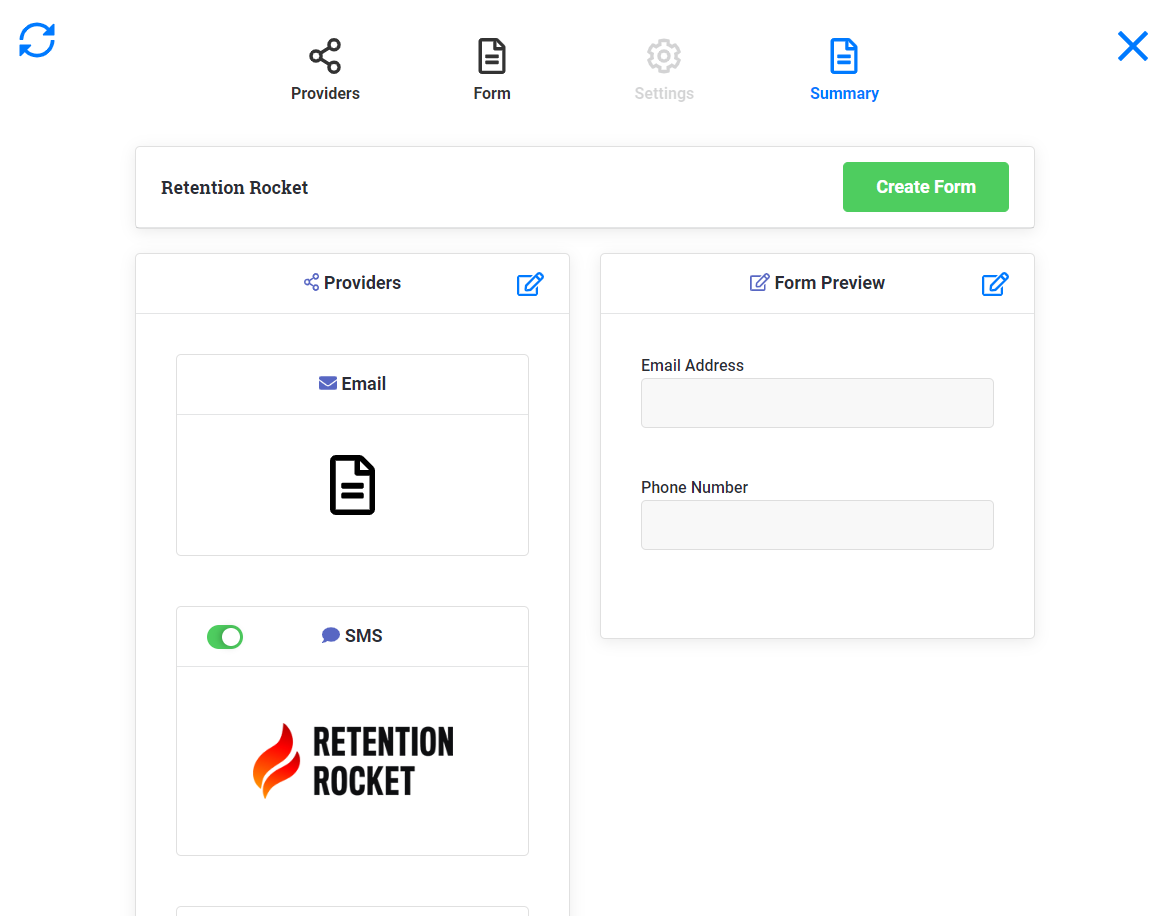1165x916 pixels.
Task: Click the chat bubble icon next to SMS
Action: (331, 635)
